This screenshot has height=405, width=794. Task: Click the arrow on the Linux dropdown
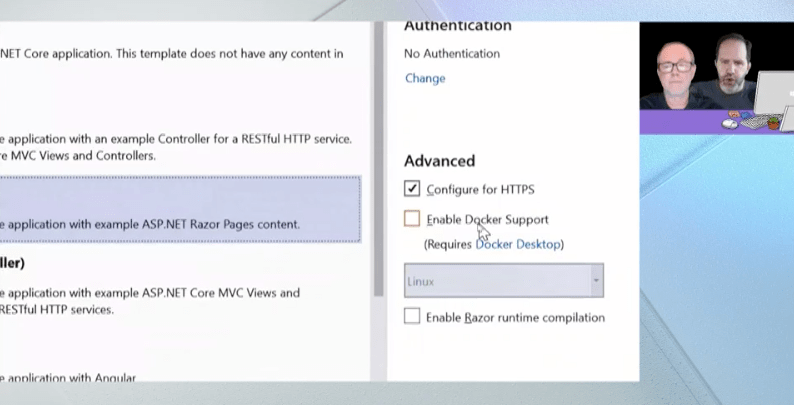tap(597, 281)
